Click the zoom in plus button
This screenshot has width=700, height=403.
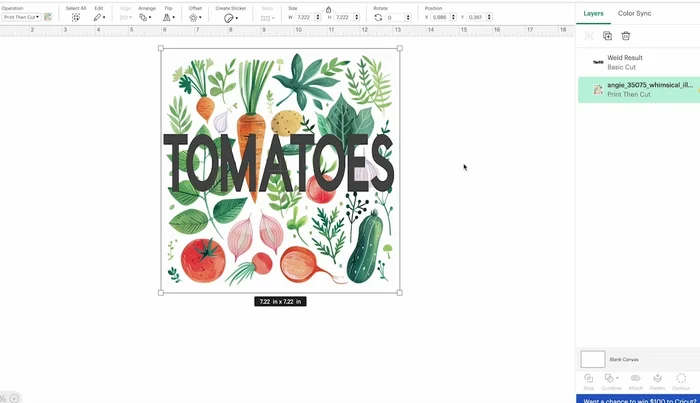point(15,398)
